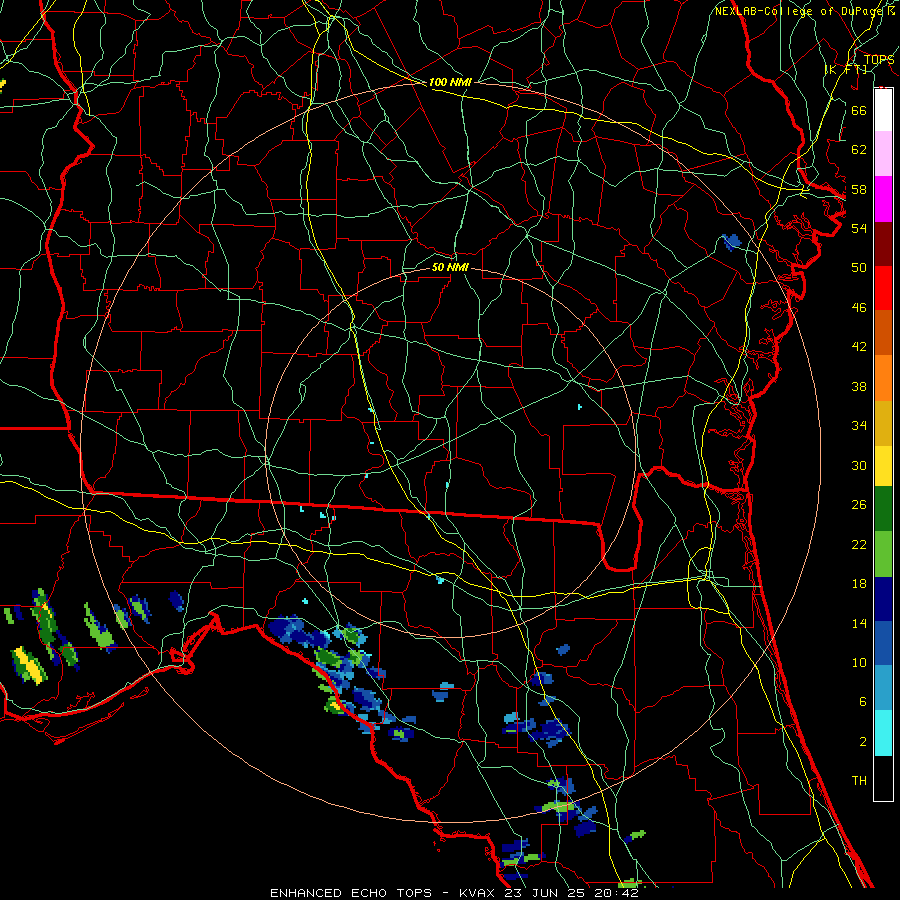The width and height of the screenshot is (900, 900).
Task: Click the light pink swatch on the tops scale
Action: pyautogui.click(x=883, y=154)
